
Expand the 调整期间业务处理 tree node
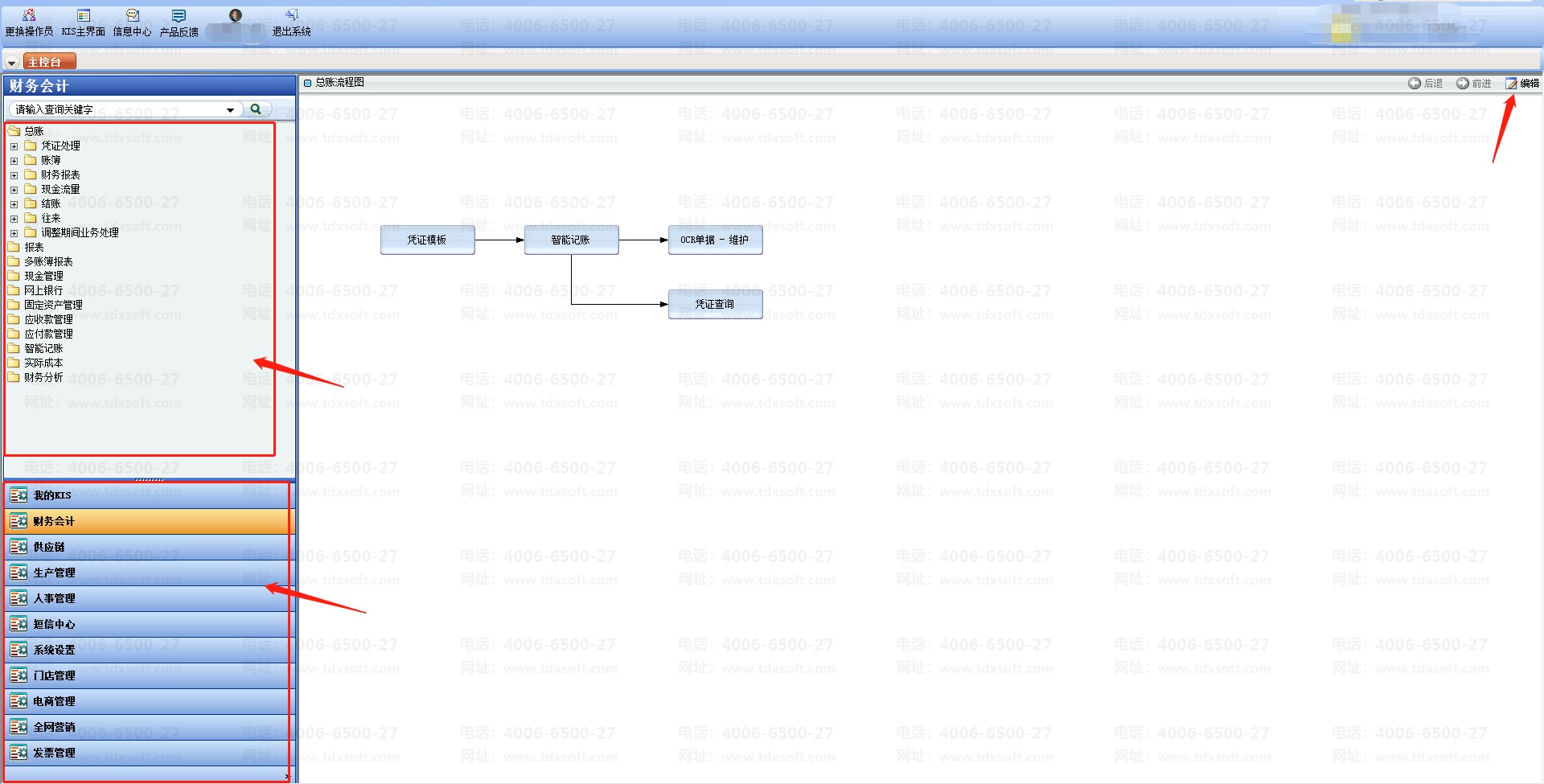coord(14,233)
